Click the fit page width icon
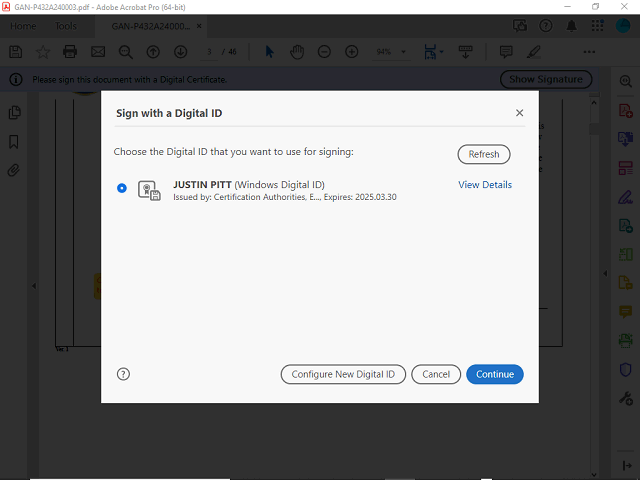This screenshot has height=480, width=640. point(430,52)
